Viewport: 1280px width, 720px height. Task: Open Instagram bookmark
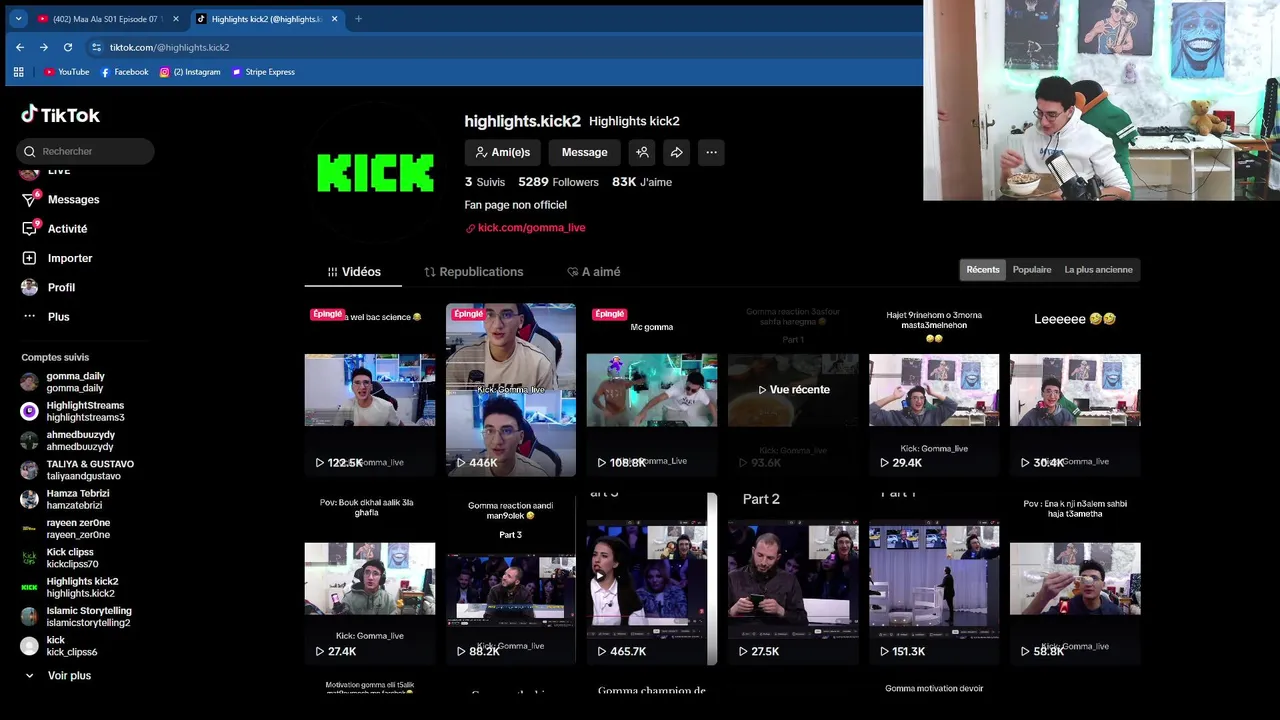point(190,72)
